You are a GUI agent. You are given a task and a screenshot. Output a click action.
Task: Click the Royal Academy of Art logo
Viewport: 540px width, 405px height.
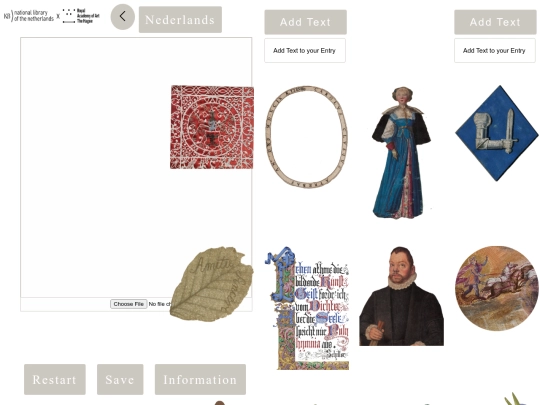[x=81, y=16]
